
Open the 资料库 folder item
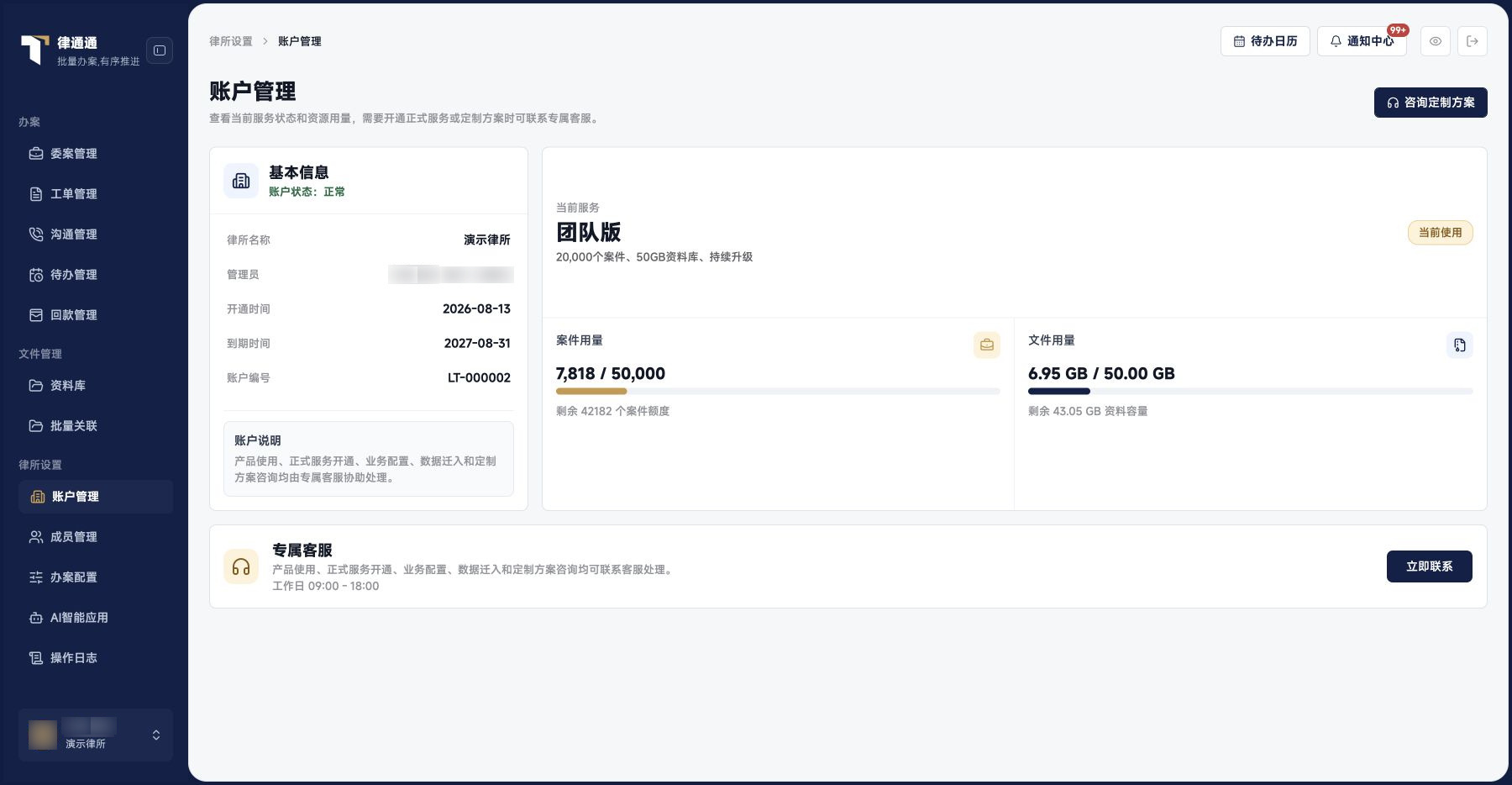point(96,386)
